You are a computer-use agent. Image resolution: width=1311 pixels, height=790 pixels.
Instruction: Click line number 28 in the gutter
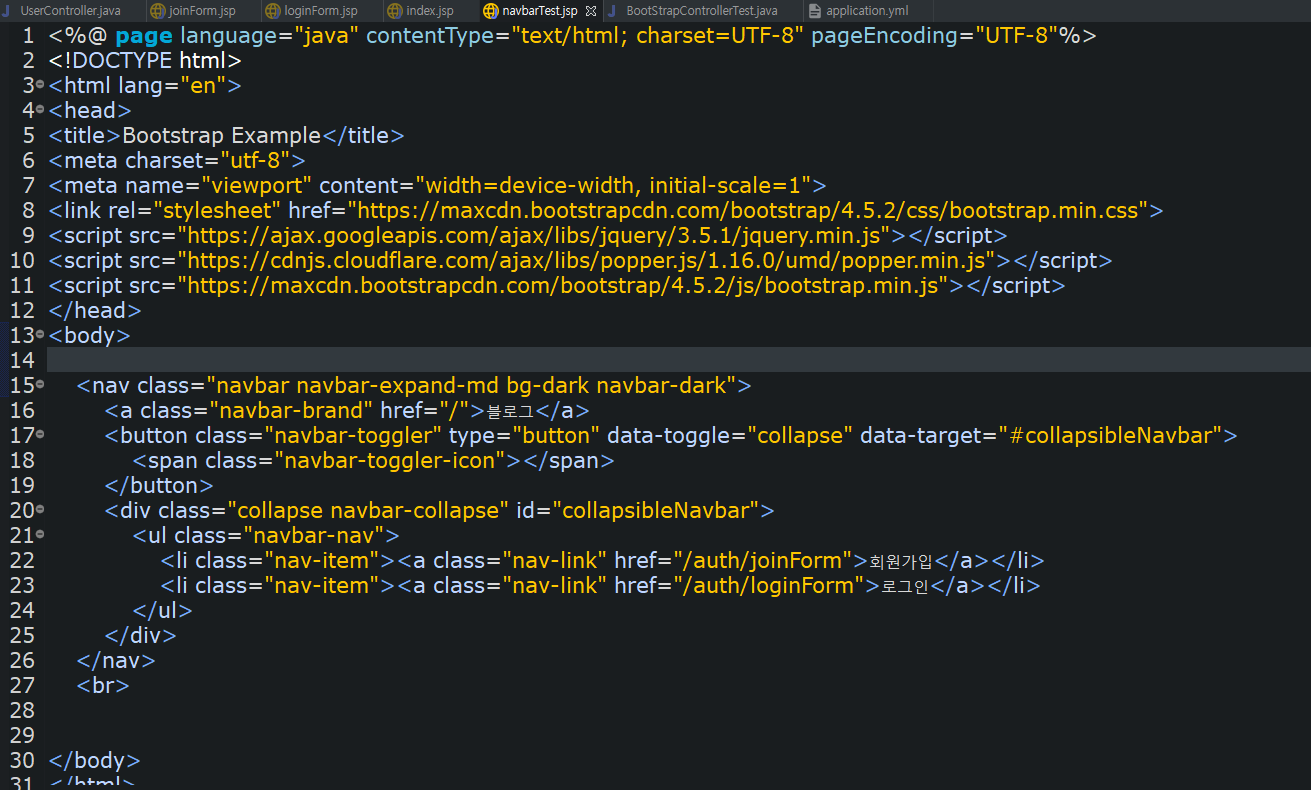pyautogui.click(x=22, y=711)
